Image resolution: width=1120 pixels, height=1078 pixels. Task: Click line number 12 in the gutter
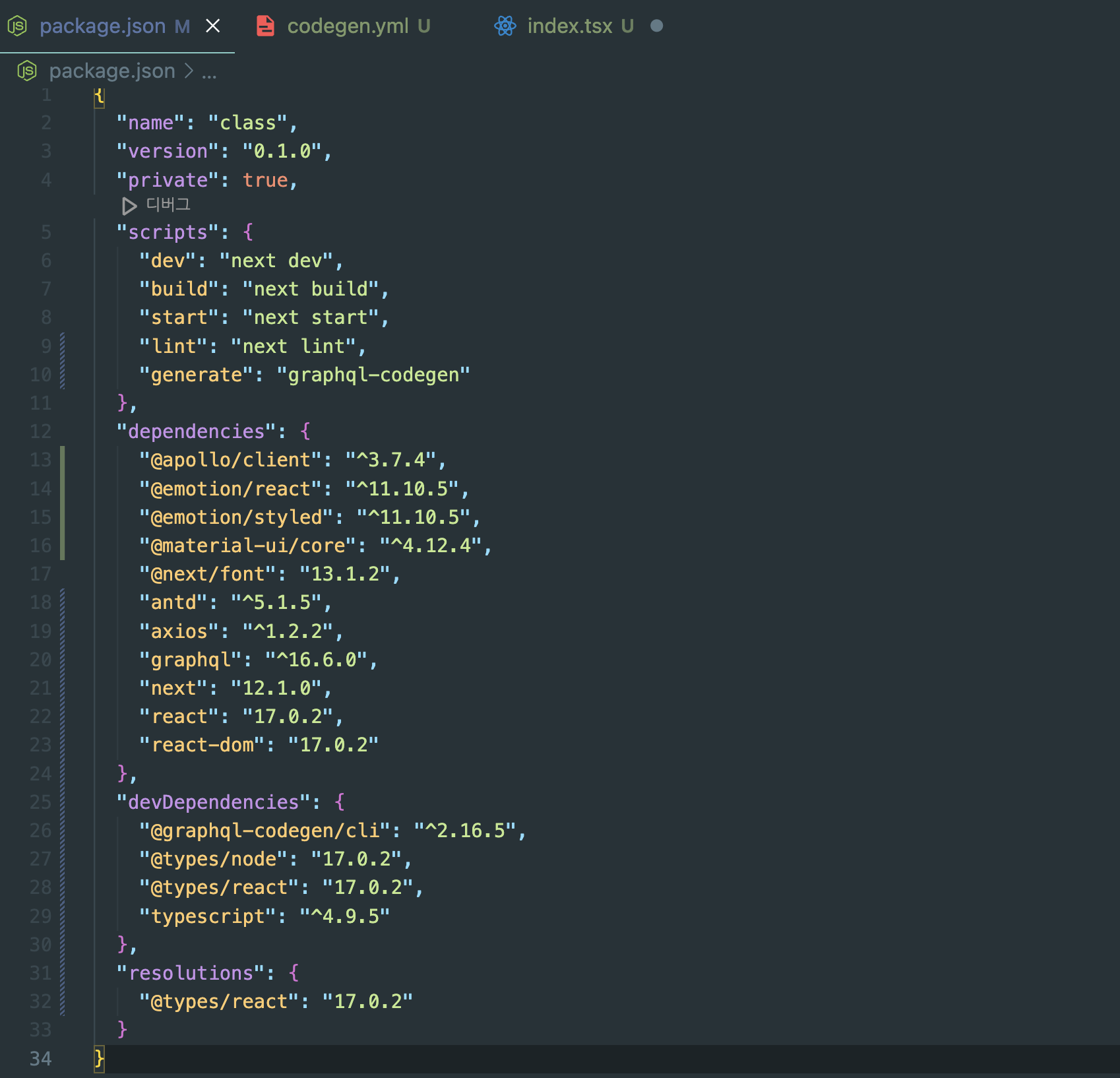pos(40,431)
